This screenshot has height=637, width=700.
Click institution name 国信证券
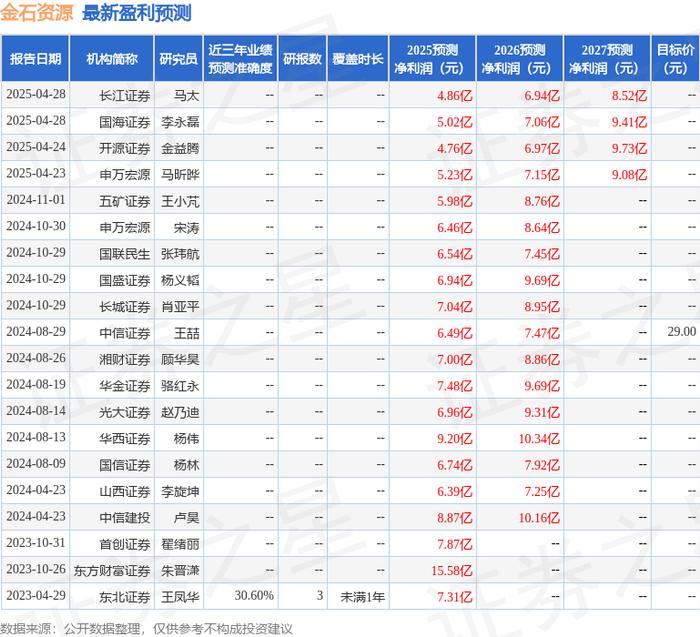[125, 465]
